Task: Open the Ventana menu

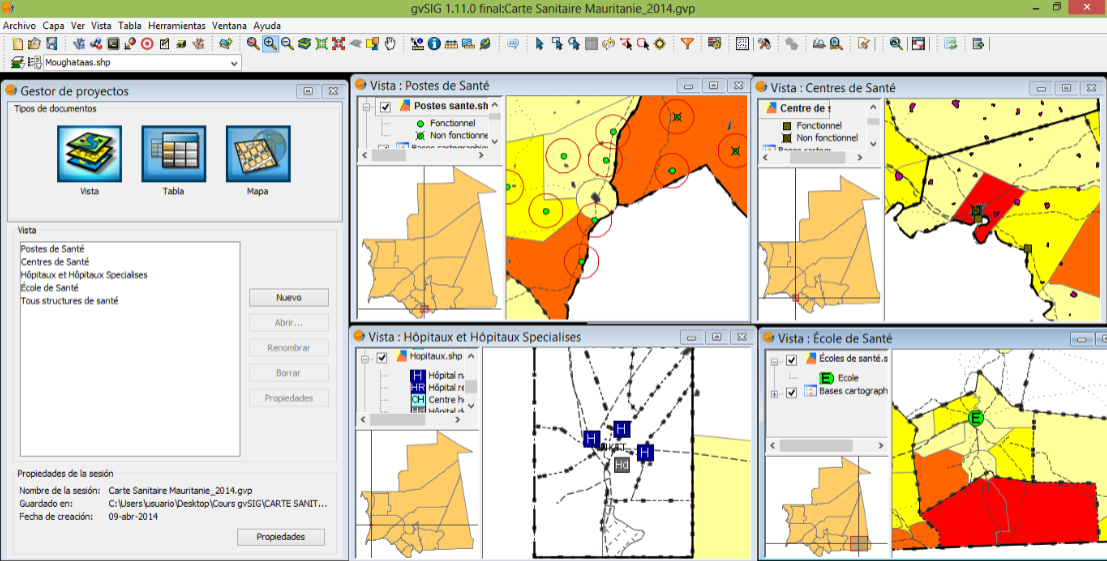Action: (229, 25)
